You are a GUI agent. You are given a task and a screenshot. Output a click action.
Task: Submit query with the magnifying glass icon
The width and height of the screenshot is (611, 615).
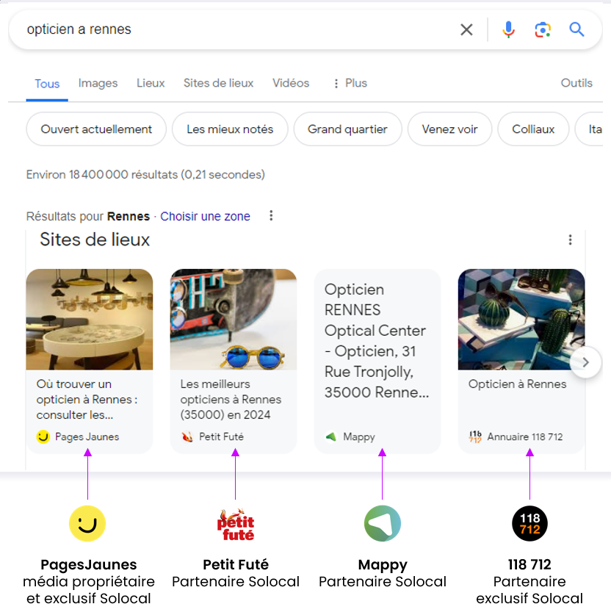click(576, 29)
